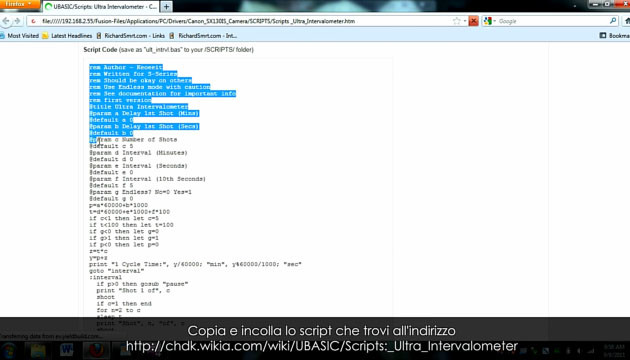Open the search engine Google icon dropdown
The width and height of the screenshot is (630, 360).
pos(490,21)
